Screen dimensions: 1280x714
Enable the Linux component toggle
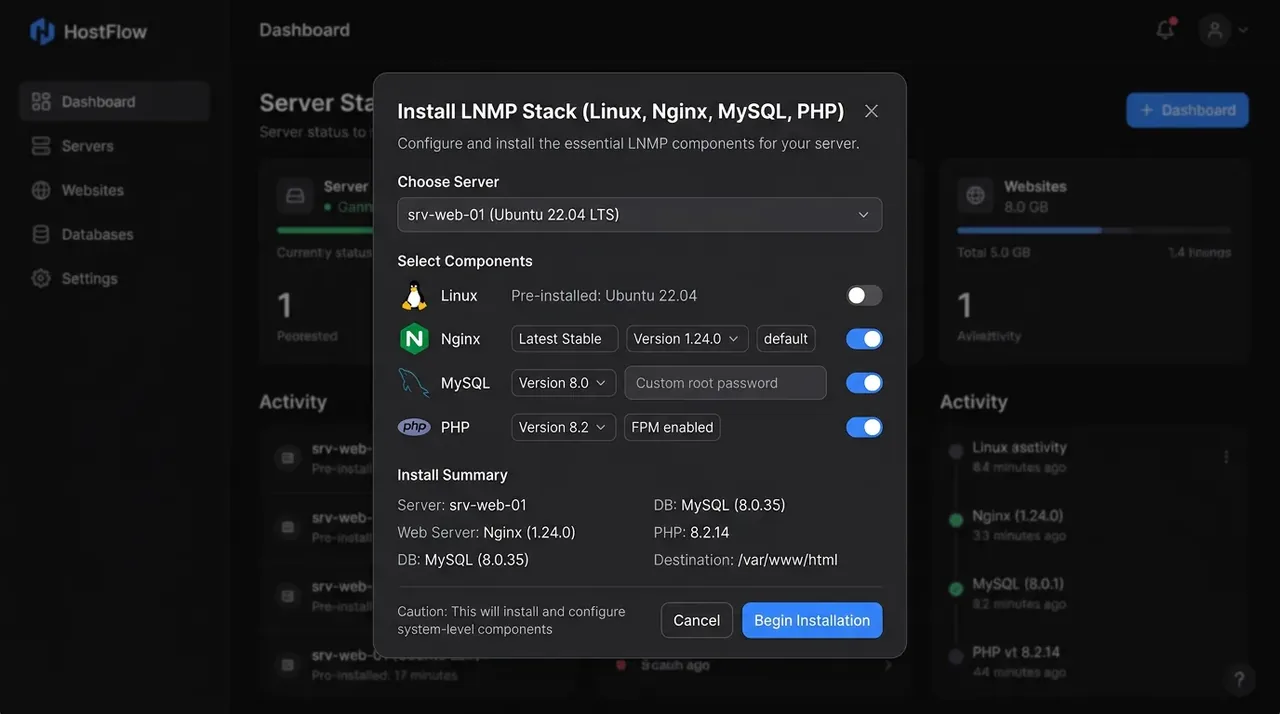pyautogui.click(x=864, y=295)
